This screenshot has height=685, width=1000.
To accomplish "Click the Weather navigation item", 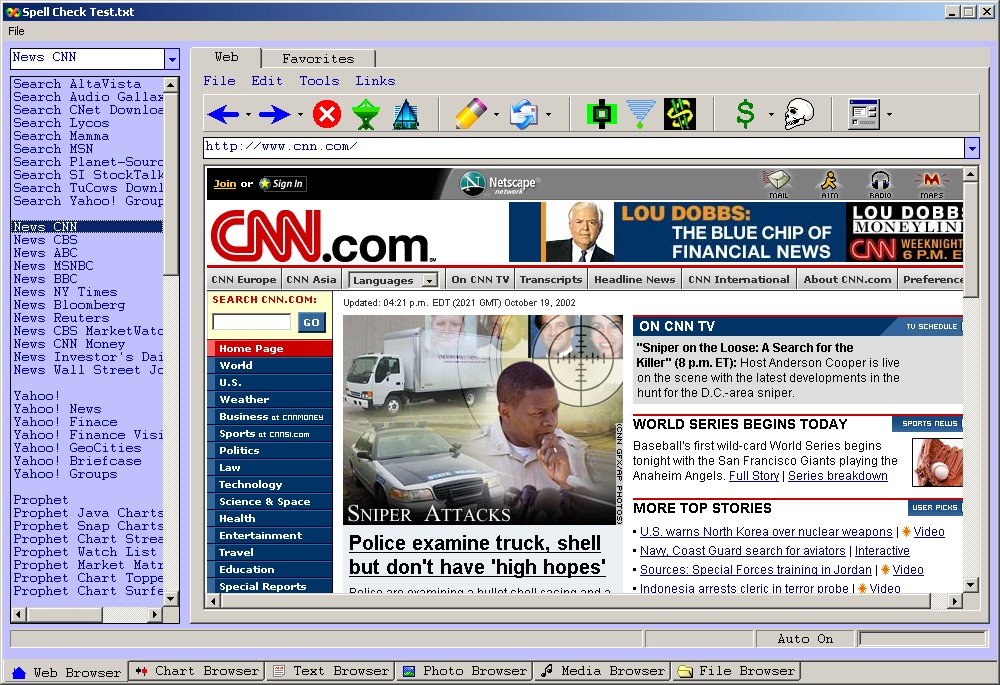I will (x=269, y=399).
